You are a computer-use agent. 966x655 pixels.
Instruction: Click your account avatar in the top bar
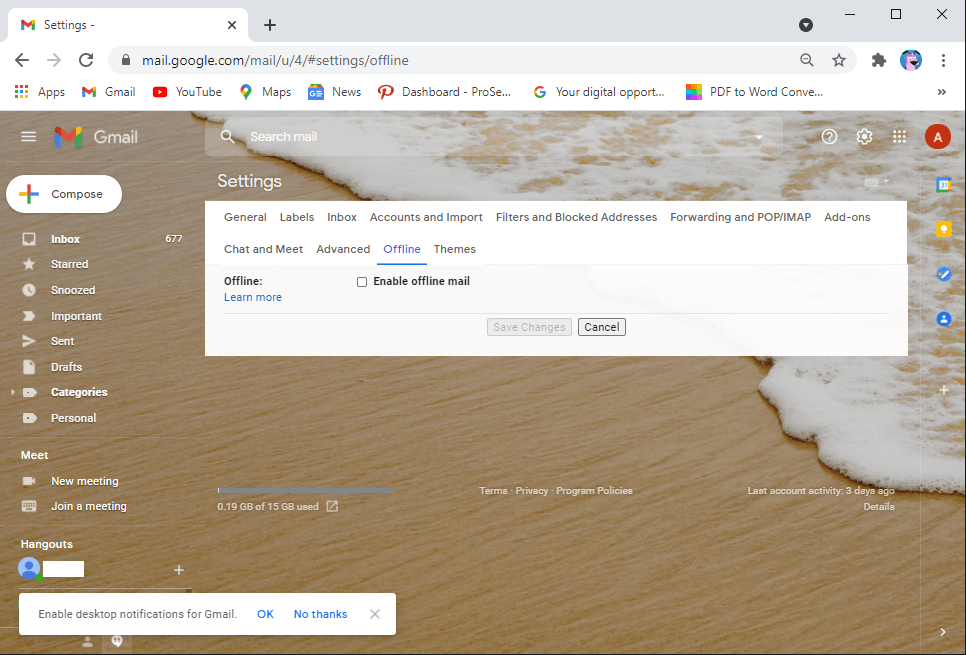[937, 136]
